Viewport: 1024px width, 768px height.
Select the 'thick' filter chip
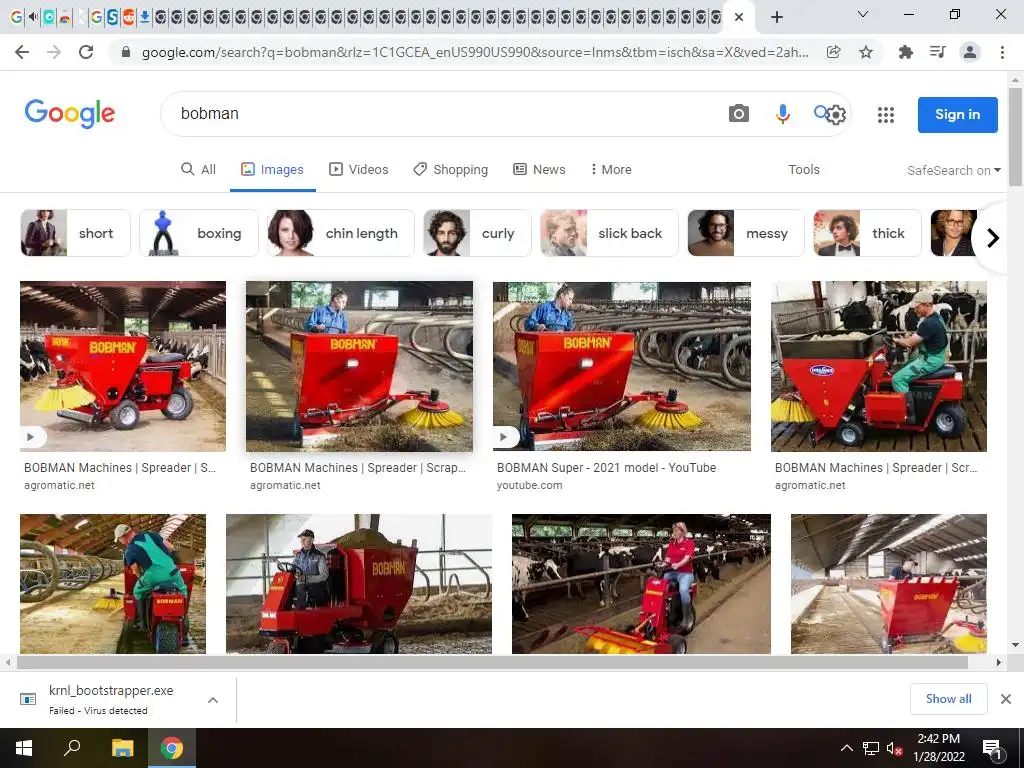867,233
